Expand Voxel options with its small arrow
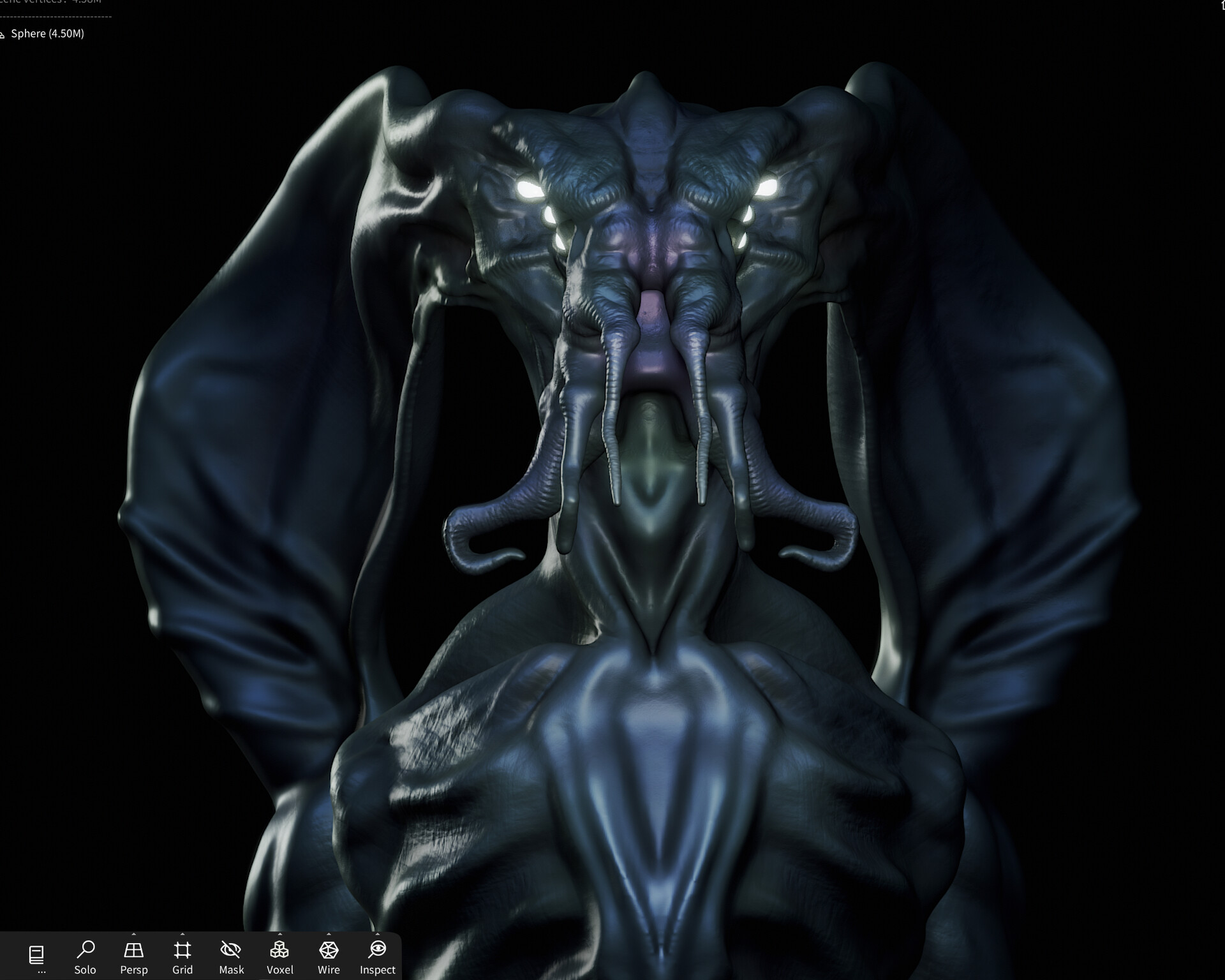This screenshot has height=980, width=1225. click(279, 934)
